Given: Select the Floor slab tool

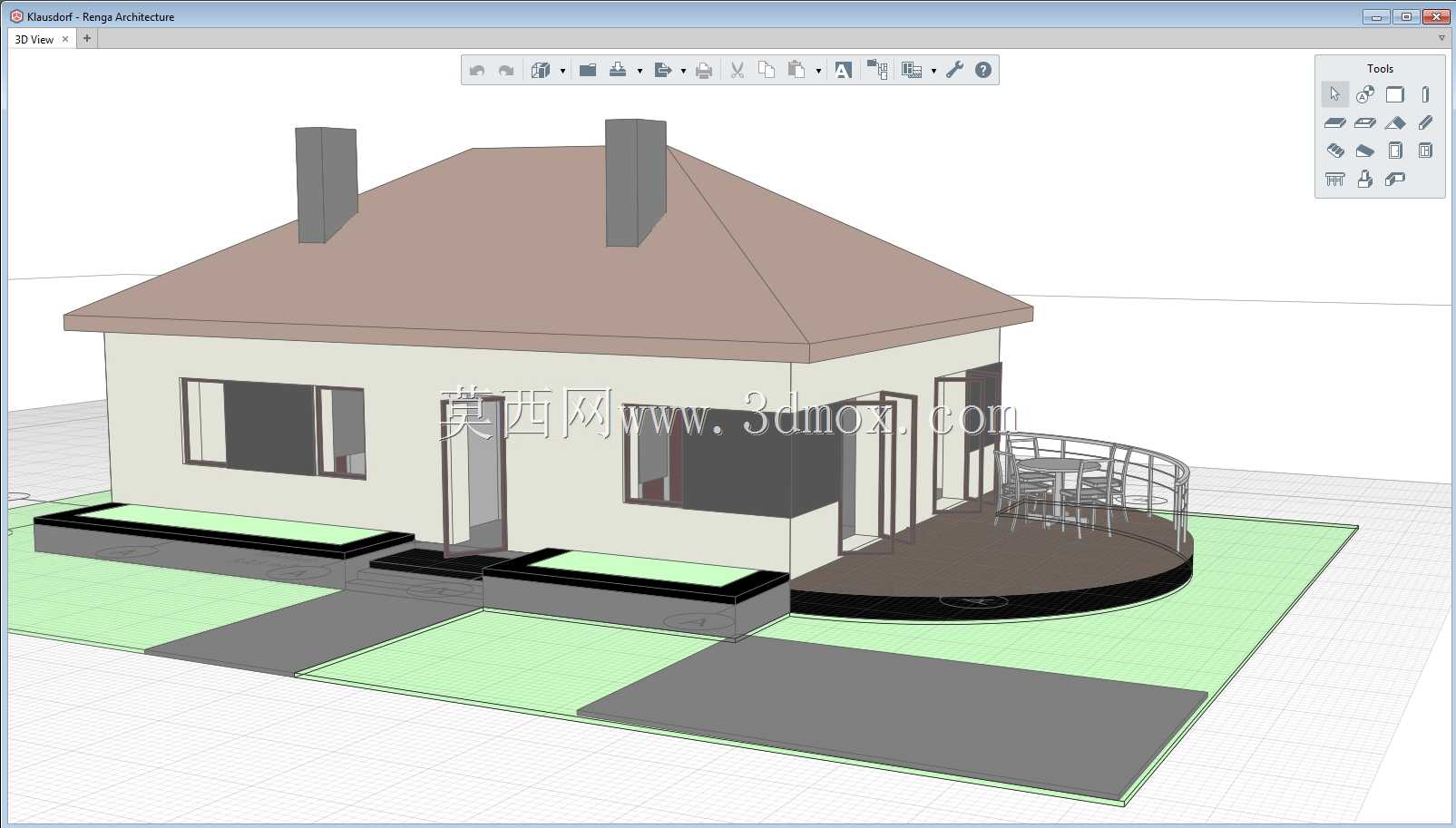Looking at the screenshot, I should 1334,122.
